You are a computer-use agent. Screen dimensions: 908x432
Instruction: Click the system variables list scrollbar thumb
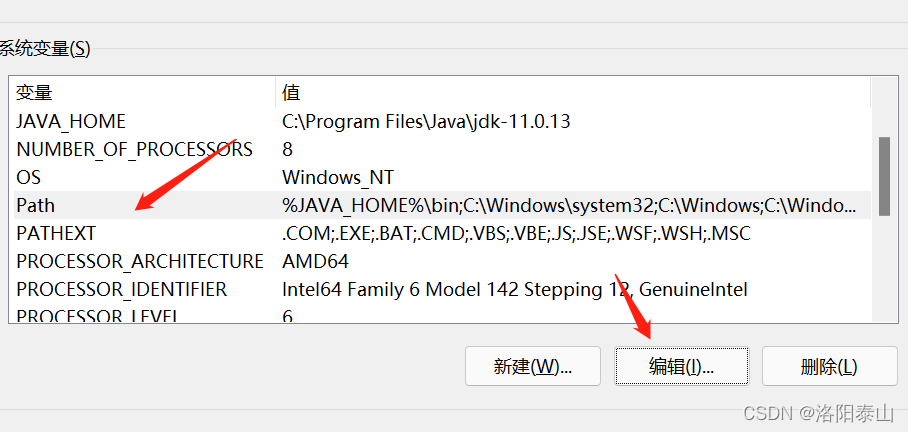coord(883,176)
